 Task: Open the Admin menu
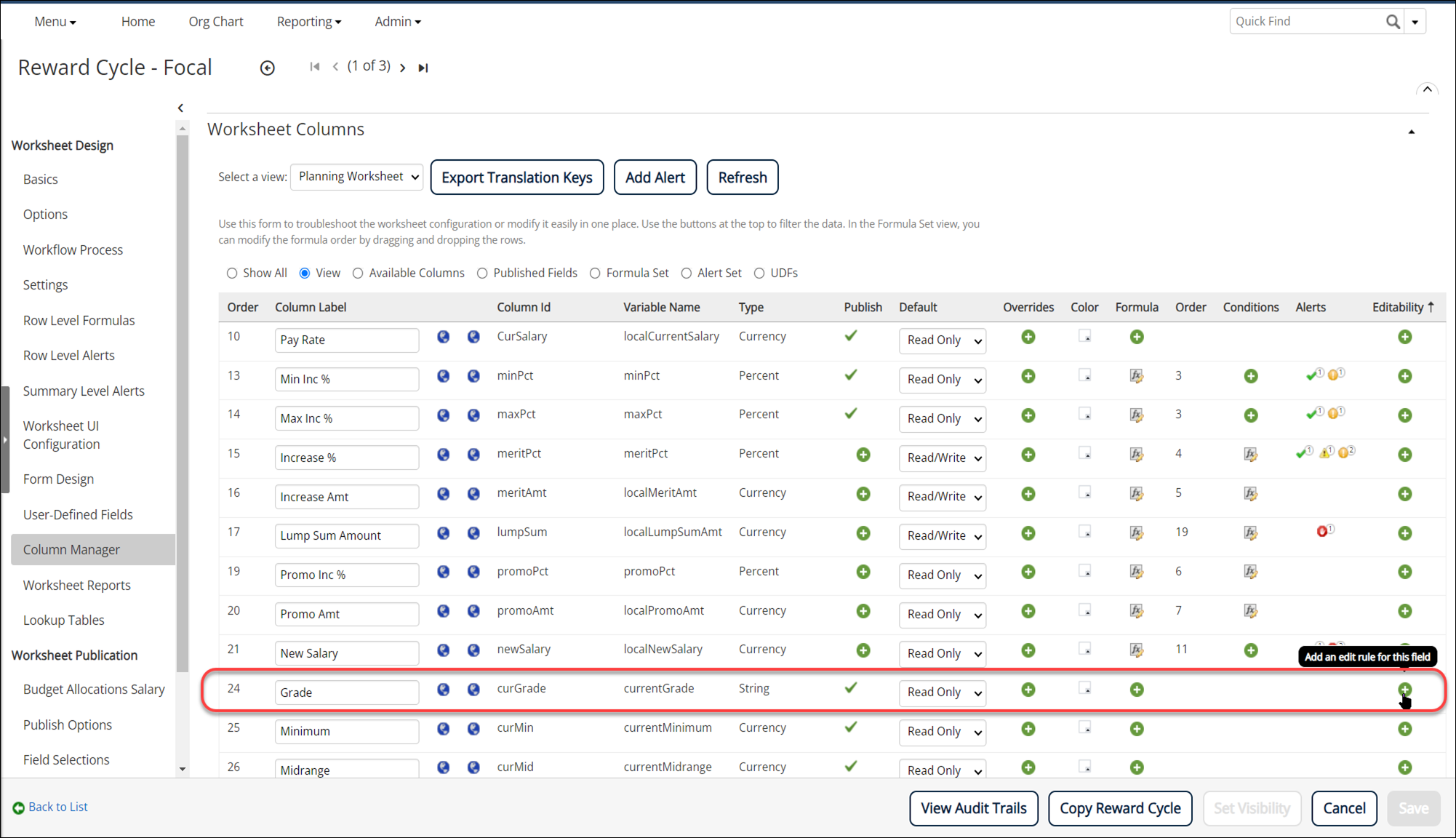[397, 21]
